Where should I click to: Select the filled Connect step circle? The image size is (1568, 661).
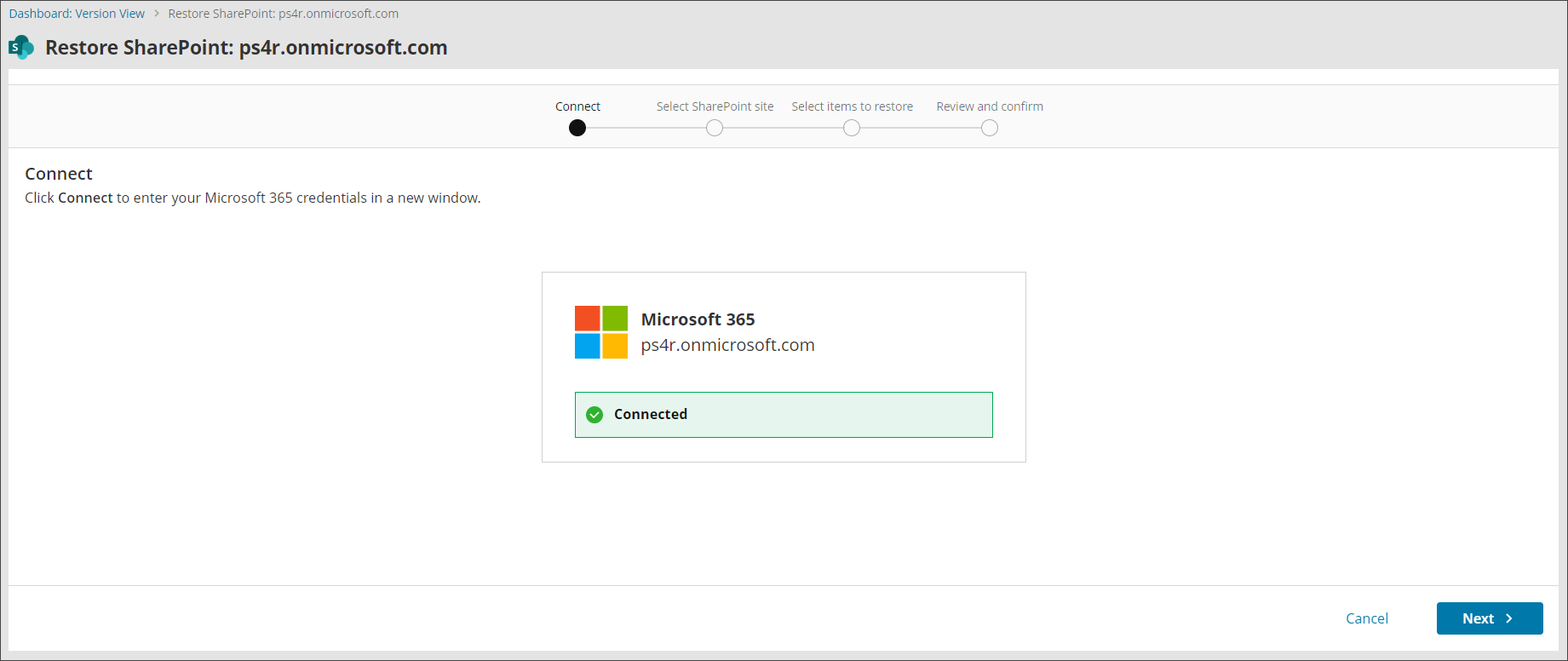tap(577, 128)
